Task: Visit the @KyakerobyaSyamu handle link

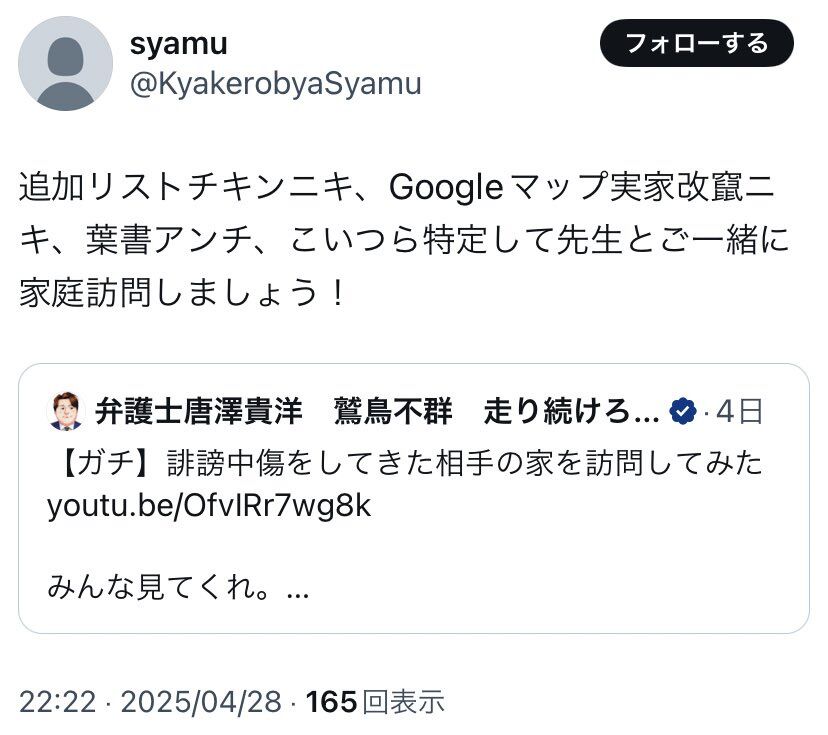Action: tap(276, 84)
